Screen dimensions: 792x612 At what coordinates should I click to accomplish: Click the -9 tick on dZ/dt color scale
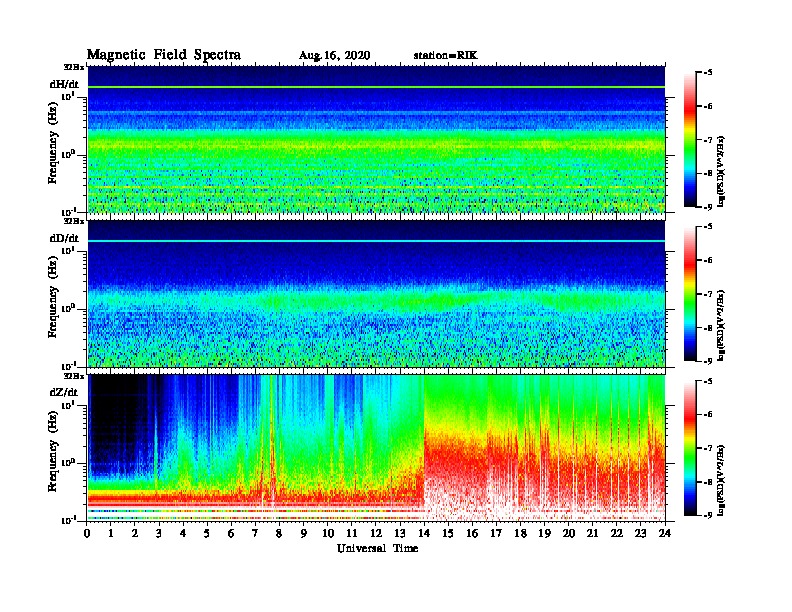pyautogui.click(x=708, y=515)
